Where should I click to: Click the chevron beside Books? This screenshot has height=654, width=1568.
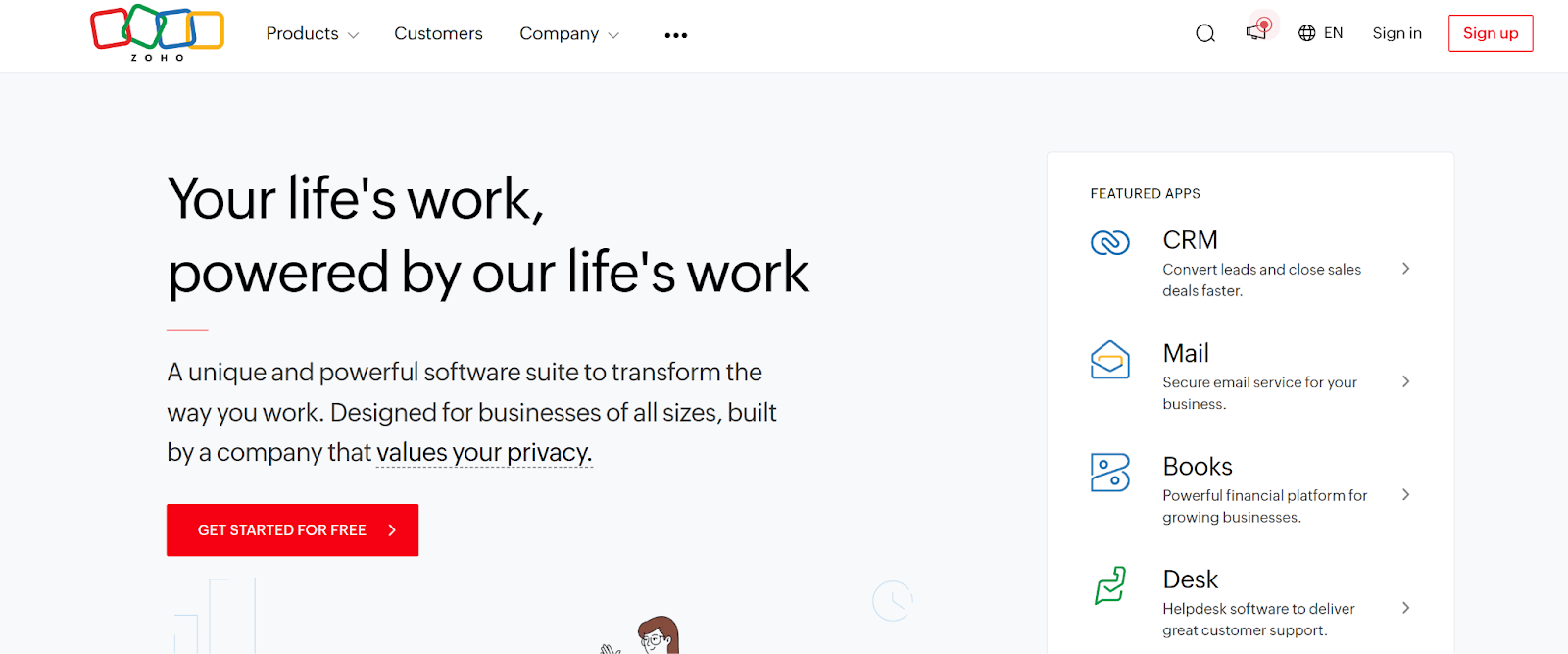[x=1406, y=495]
